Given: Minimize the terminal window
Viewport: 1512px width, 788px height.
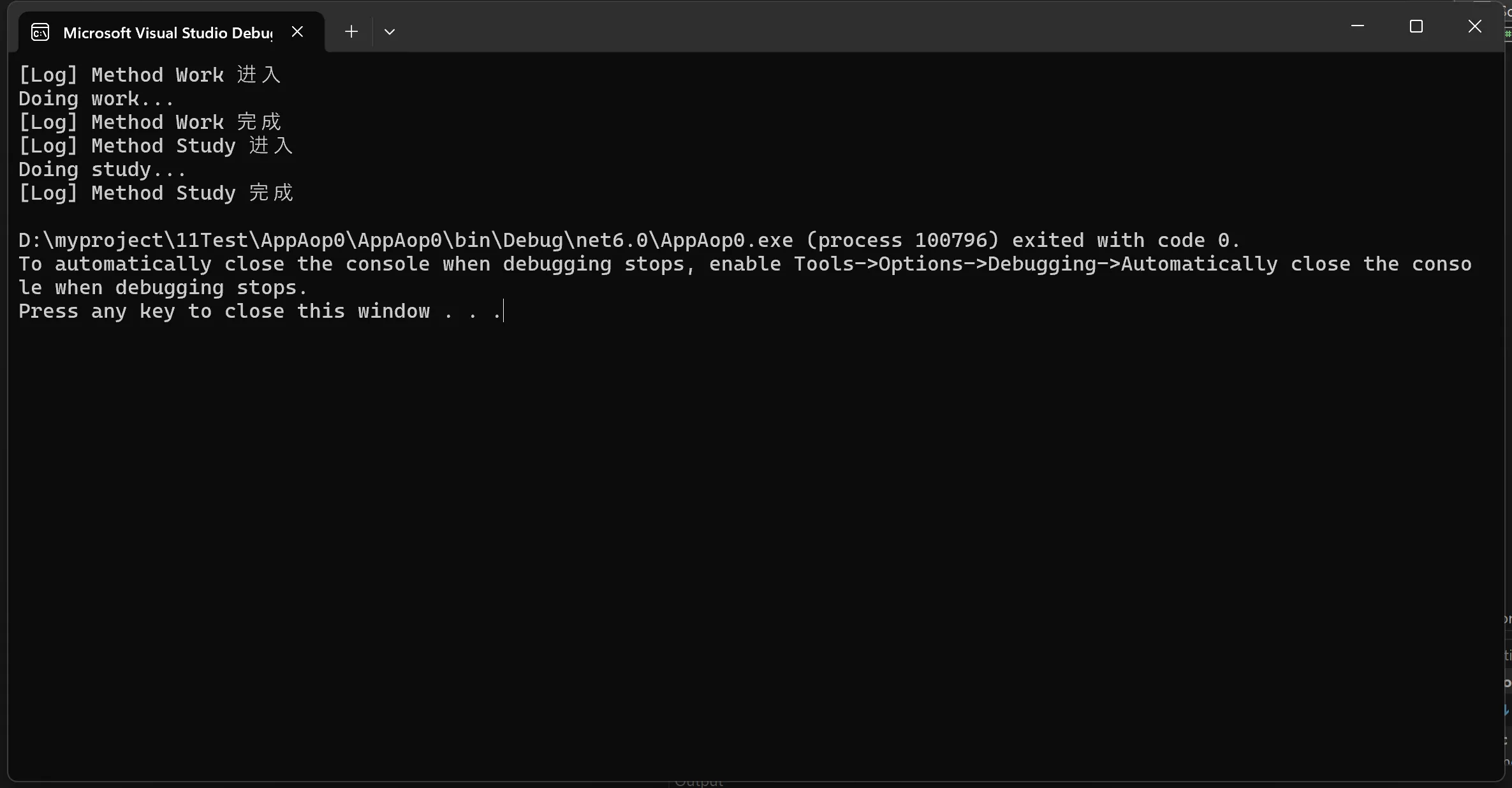Looking at the screenshot, I should 1358,26.
